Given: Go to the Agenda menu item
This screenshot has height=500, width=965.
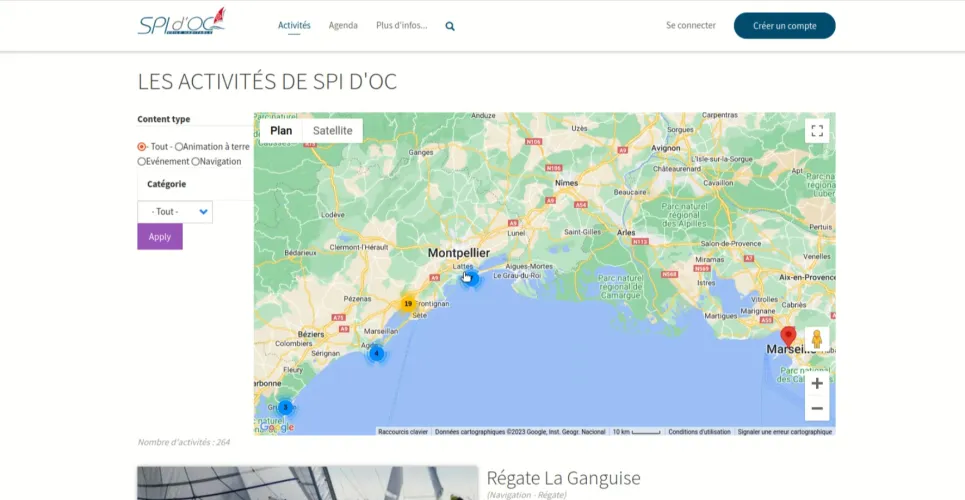Looking at the screenshot, I should (343, 26).
